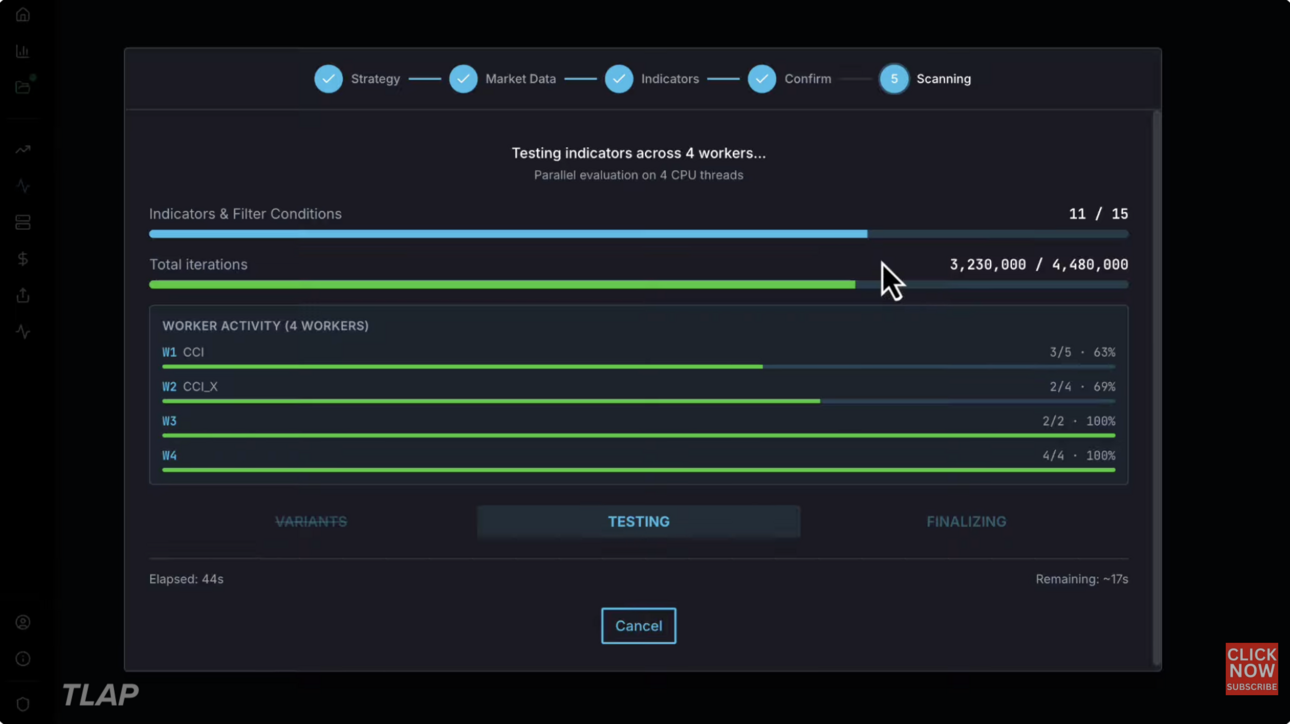1290x724 pixels.
Task: Open the stacked rows layout sidebar icon
Action: tap(23, 223)
